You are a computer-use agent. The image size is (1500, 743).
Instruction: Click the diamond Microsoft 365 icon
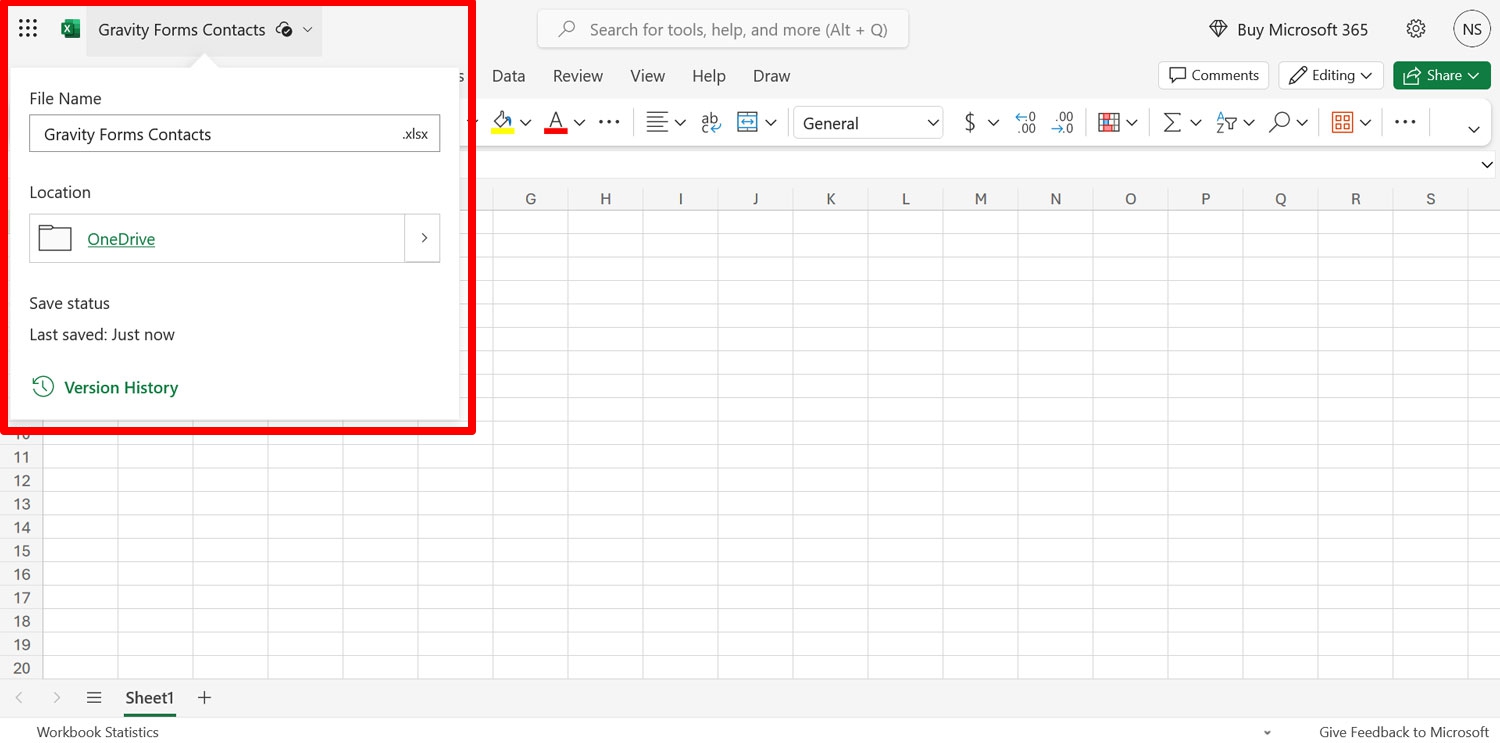click(x=1218, y=29)
